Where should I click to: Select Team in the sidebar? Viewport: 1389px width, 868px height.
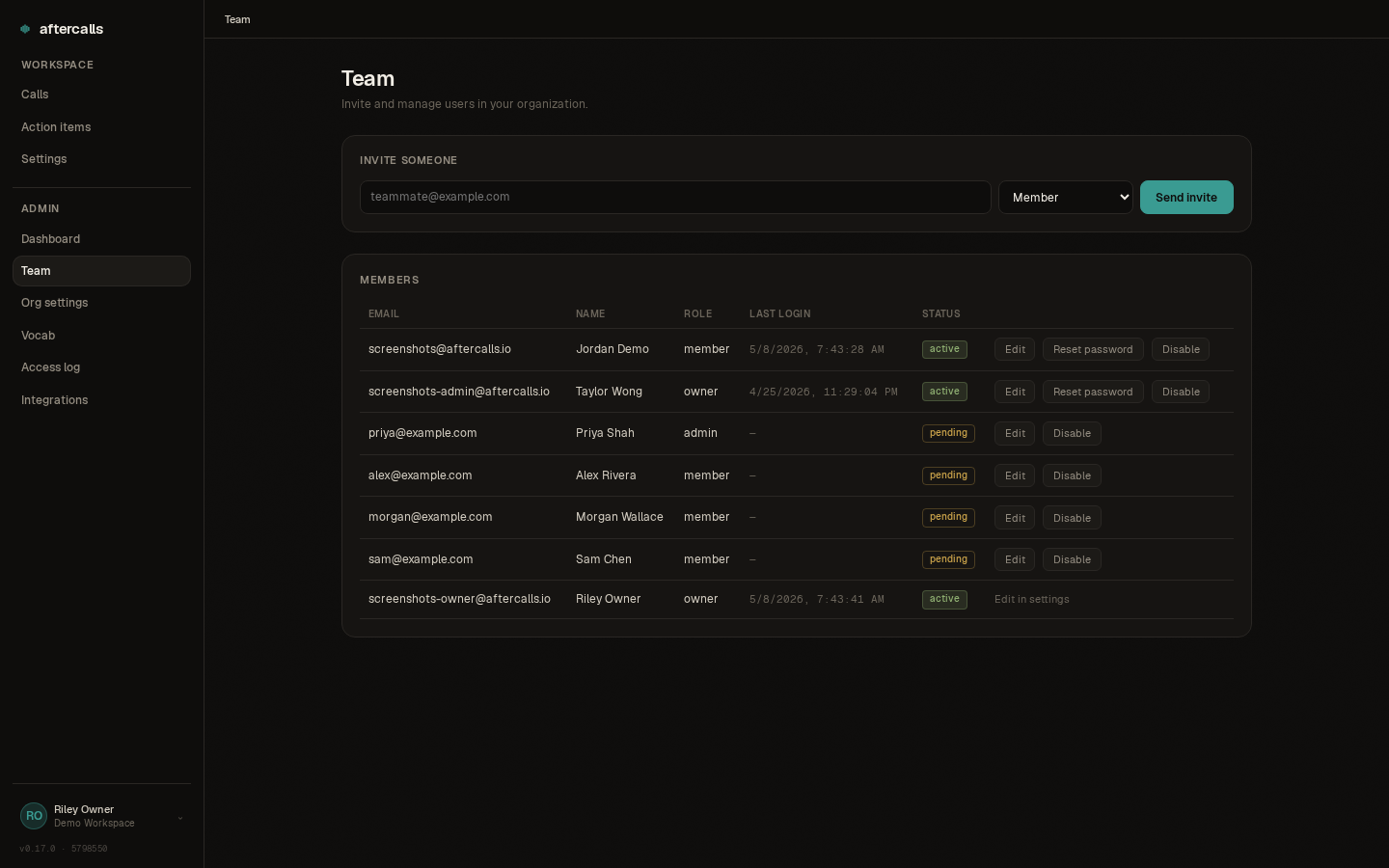[101, 271]
